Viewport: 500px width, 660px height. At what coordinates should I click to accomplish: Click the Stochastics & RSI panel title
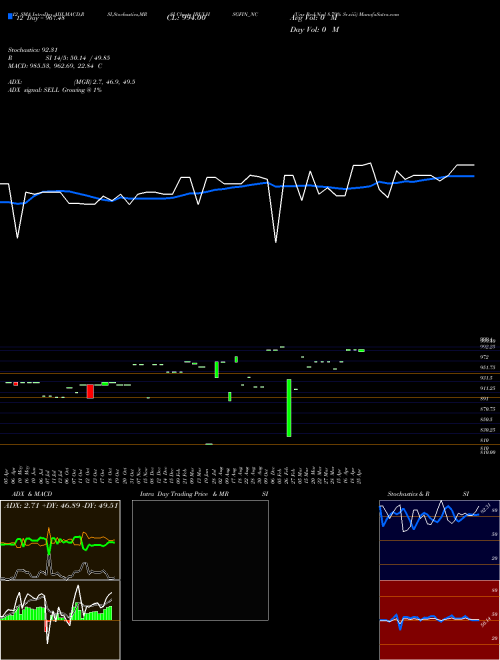point(428,494)
